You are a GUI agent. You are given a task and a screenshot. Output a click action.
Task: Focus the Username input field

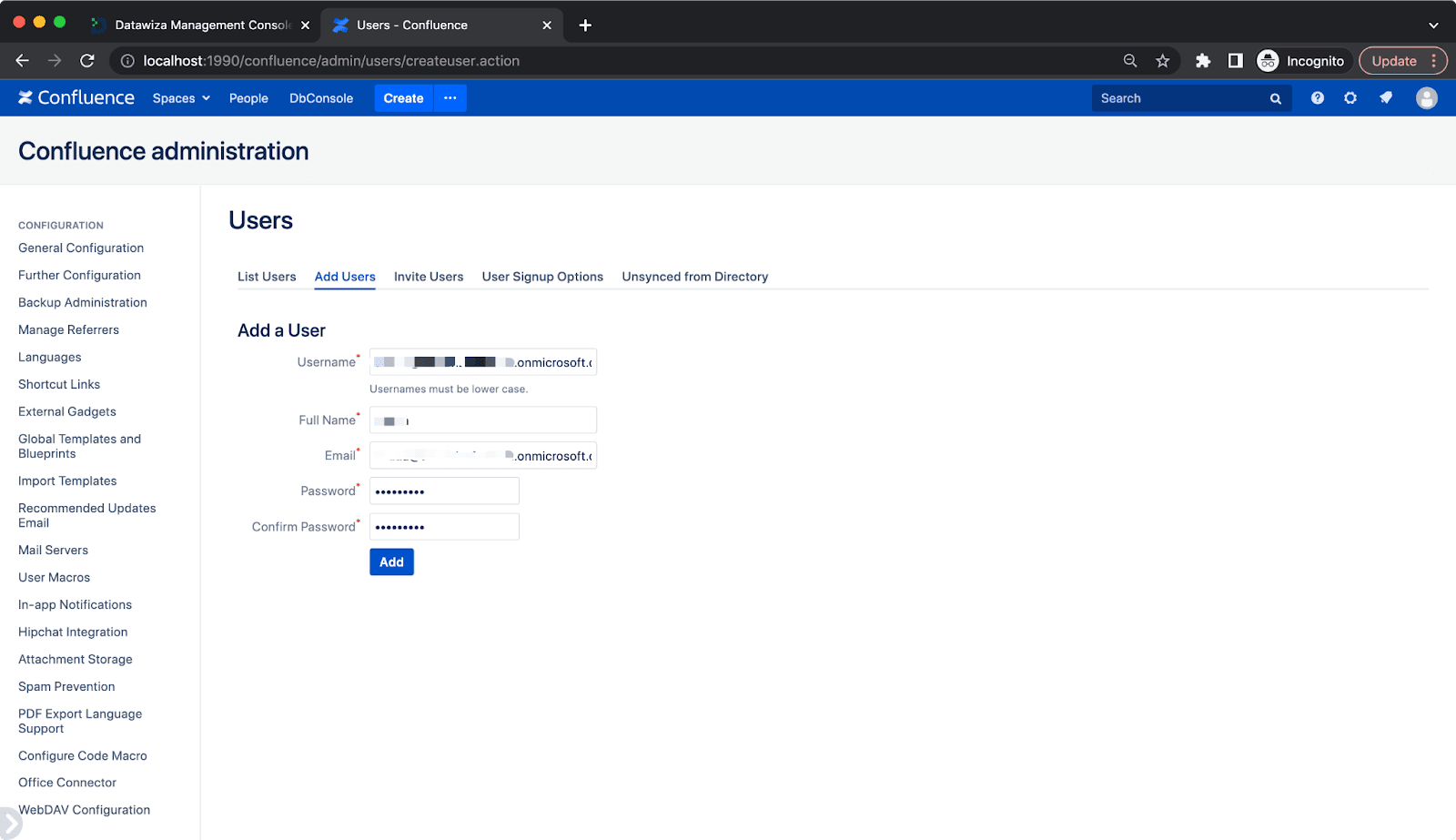(483, 362)
